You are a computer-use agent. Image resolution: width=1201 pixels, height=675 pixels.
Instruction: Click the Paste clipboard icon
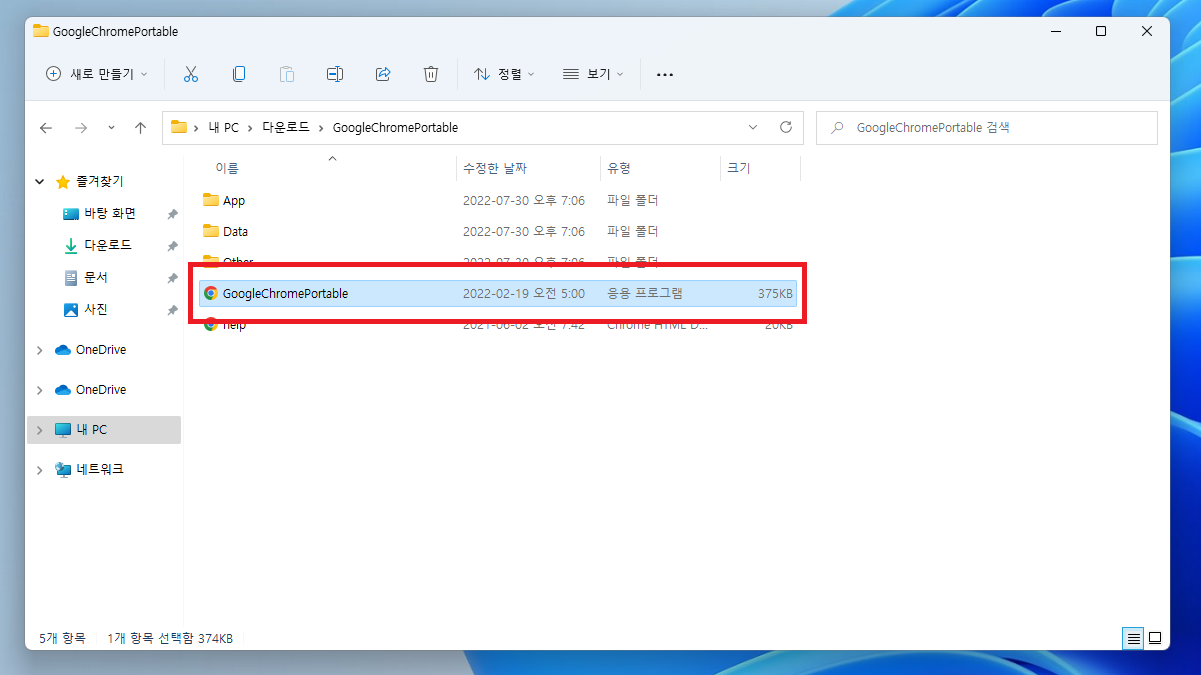pyautogui.click(x=287, y=74)
